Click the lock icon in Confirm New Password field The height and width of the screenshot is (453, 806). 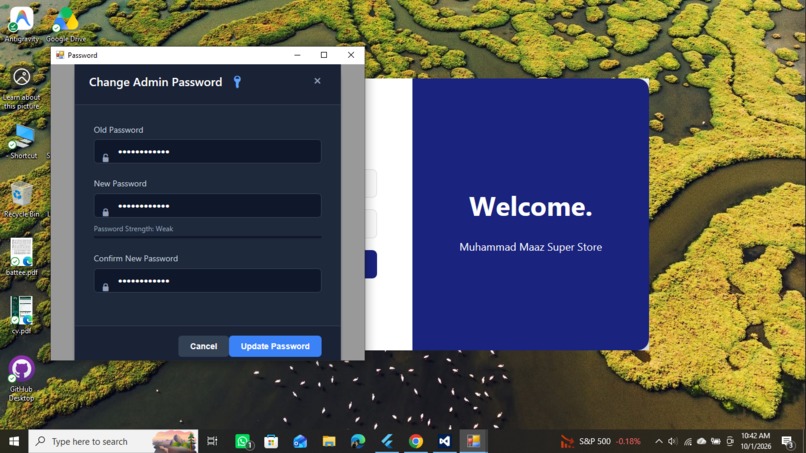pos(105,287)
